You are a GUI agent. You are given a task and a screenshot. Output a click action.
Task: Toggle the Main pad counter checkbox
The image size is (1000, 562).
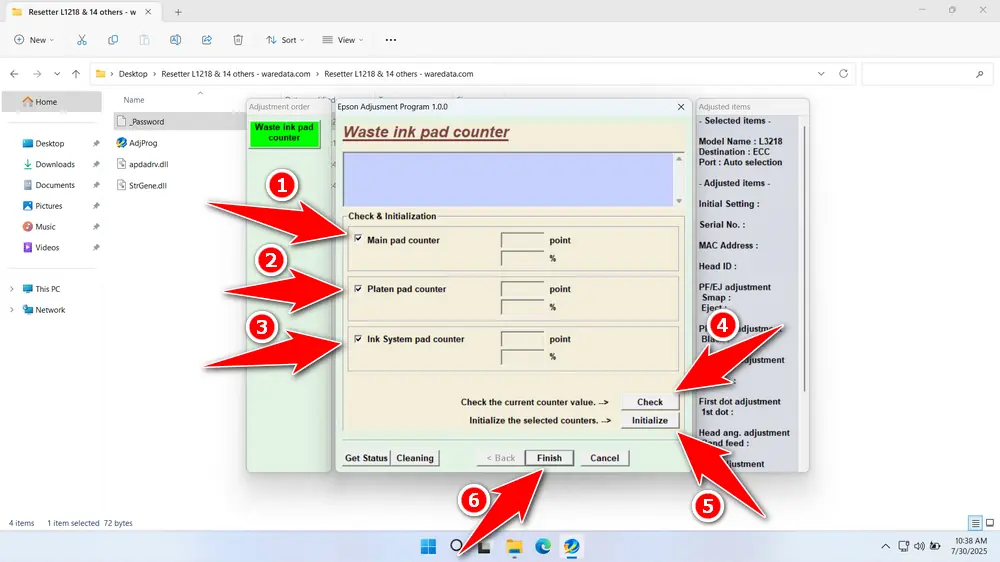[358, 239]
